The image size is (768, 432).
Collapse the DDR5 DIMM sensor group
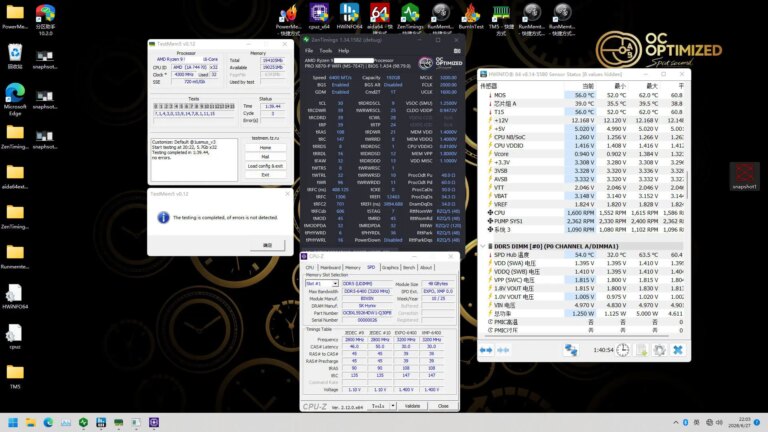[x=484, y=246]
